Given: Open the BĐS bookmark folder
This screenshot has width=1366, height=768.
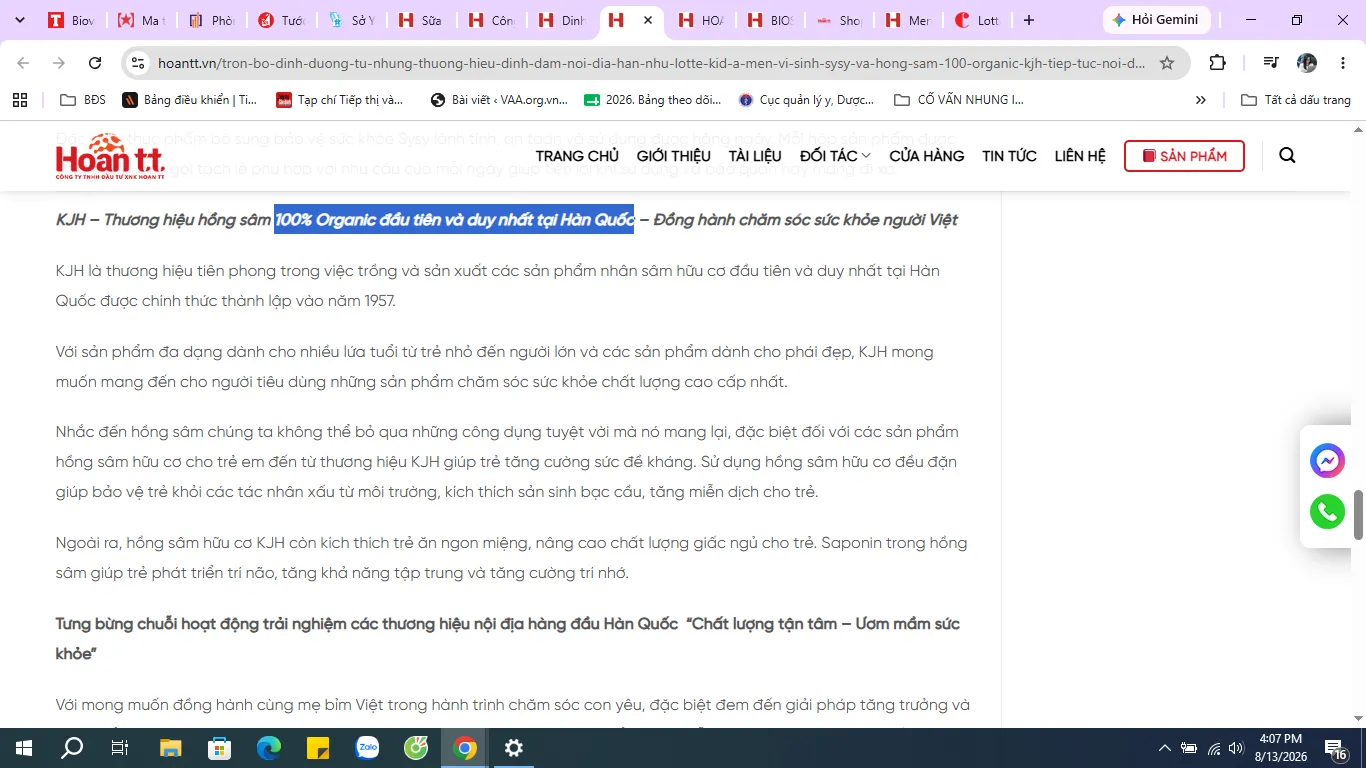Looking at the screenshot, I should 83,100.
